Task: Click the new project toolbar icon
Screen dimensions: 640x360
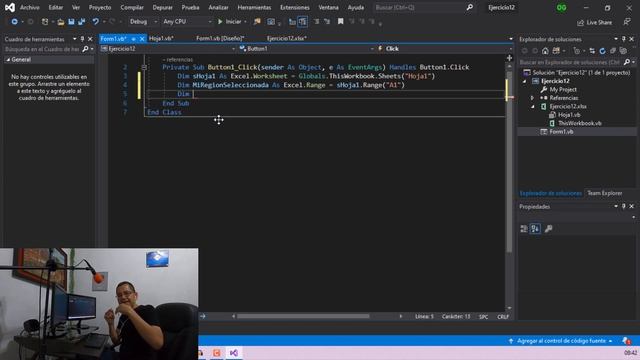Action: pos(45,22)
